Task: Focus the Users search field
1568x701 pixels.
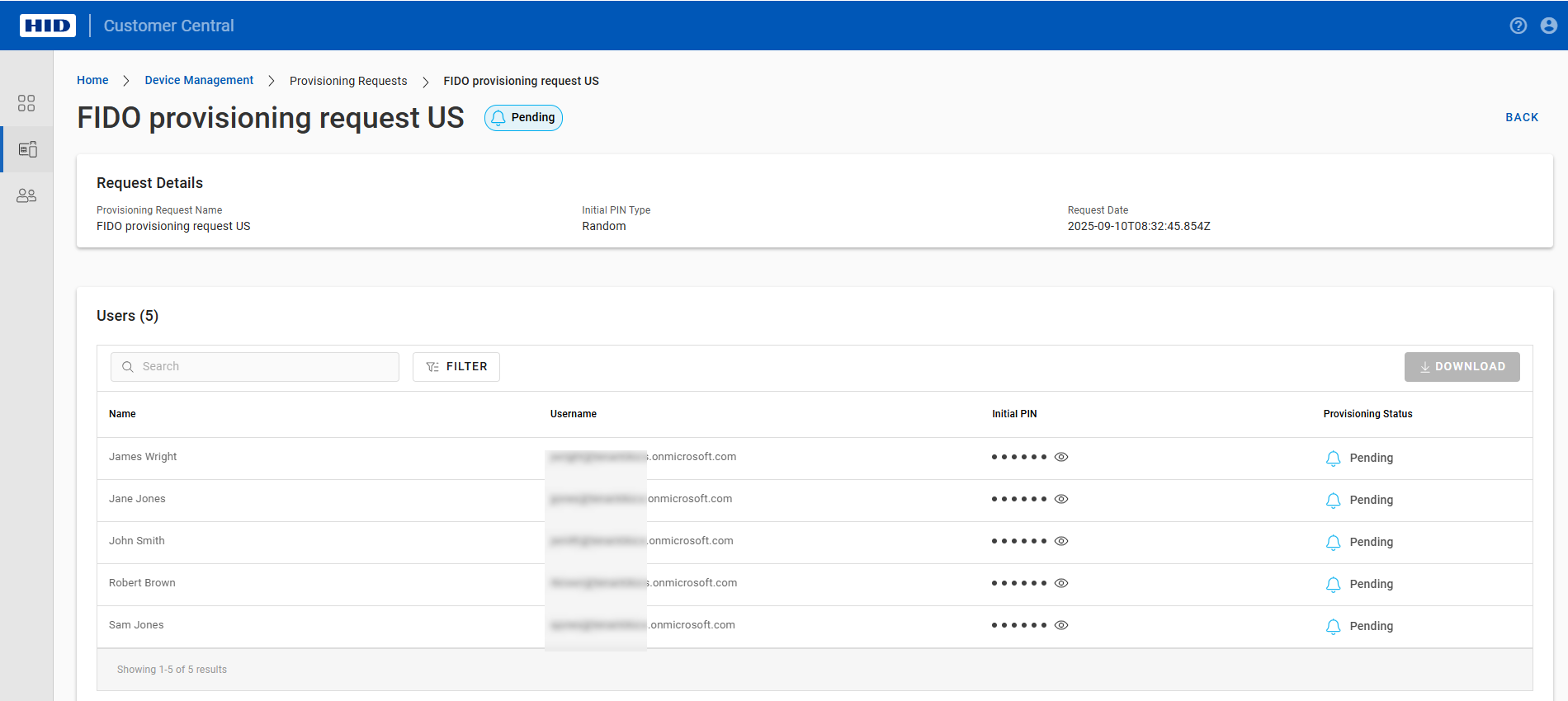Action: pyautogui.click(x=264, y=367)
